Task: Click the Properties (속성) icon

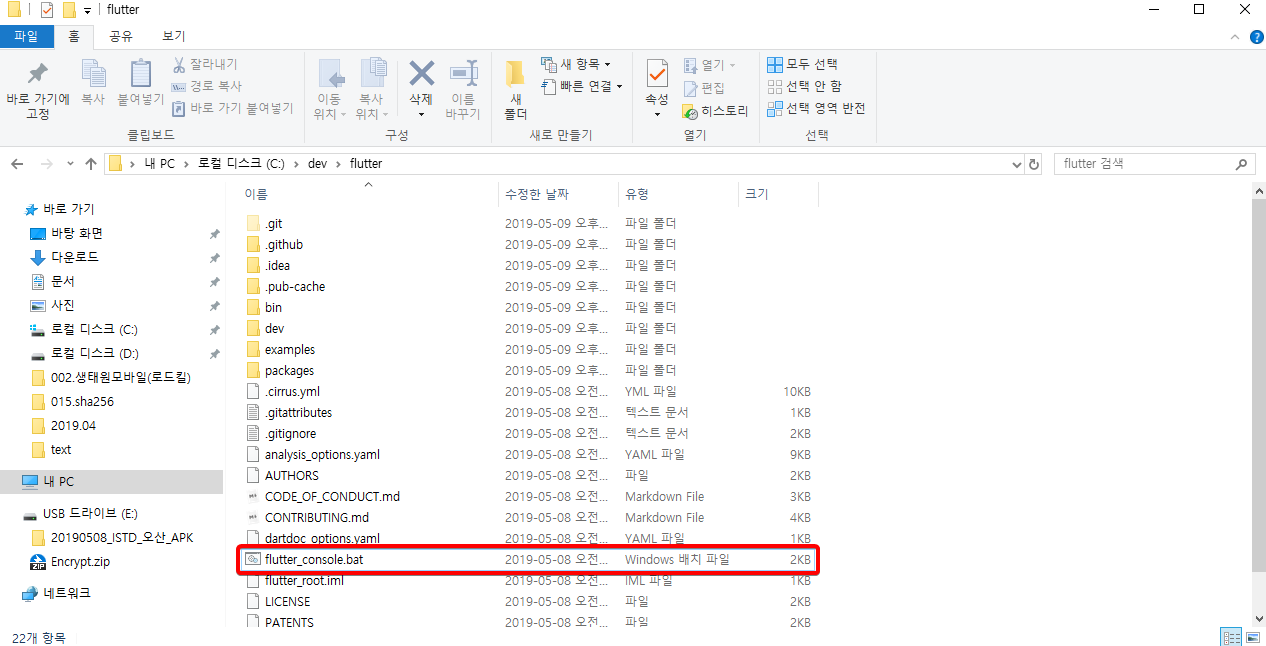Action: pos(657,74)
